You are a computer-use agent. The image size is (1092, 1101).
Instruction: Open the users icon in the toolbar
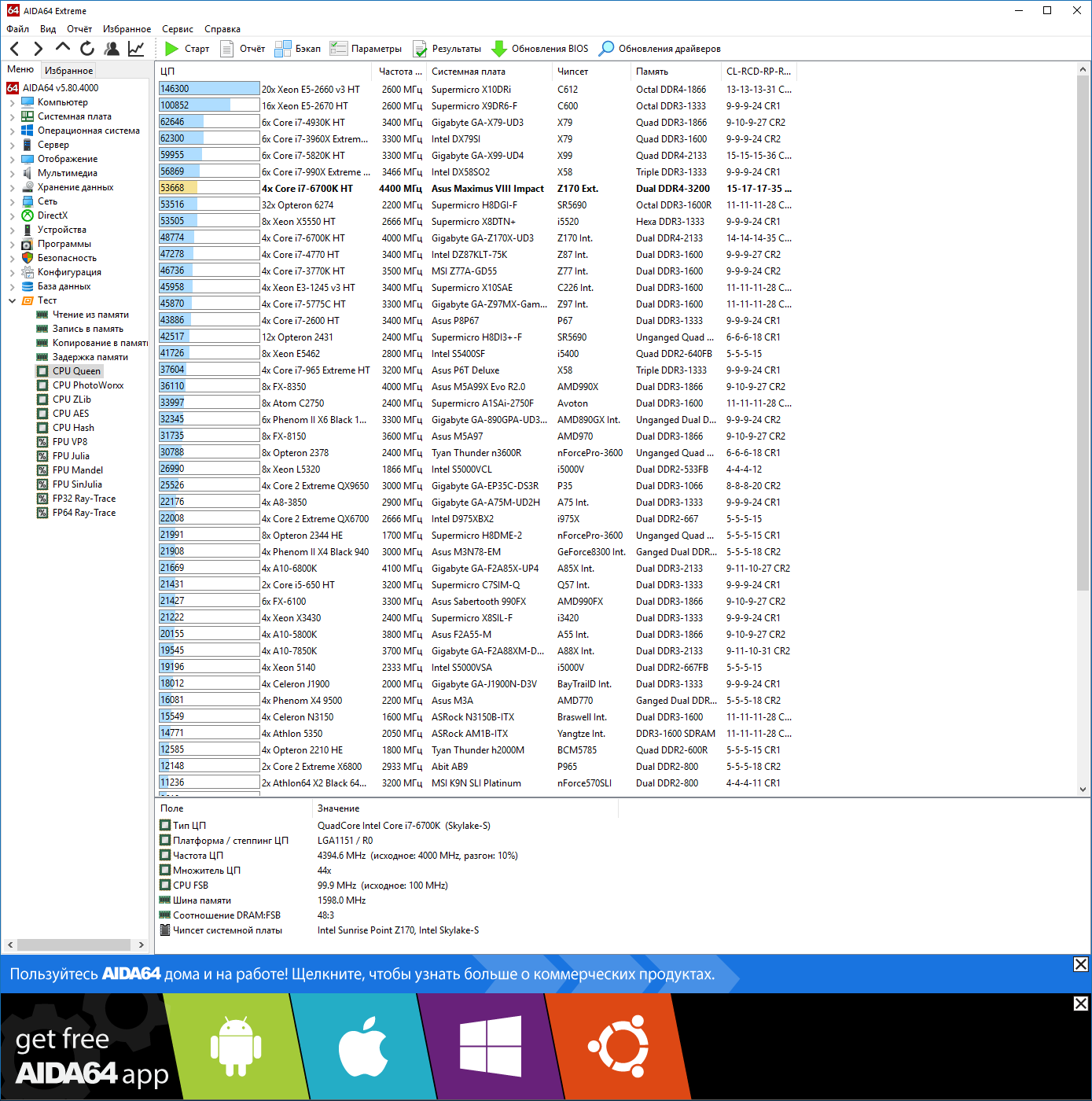click(112, 49)
